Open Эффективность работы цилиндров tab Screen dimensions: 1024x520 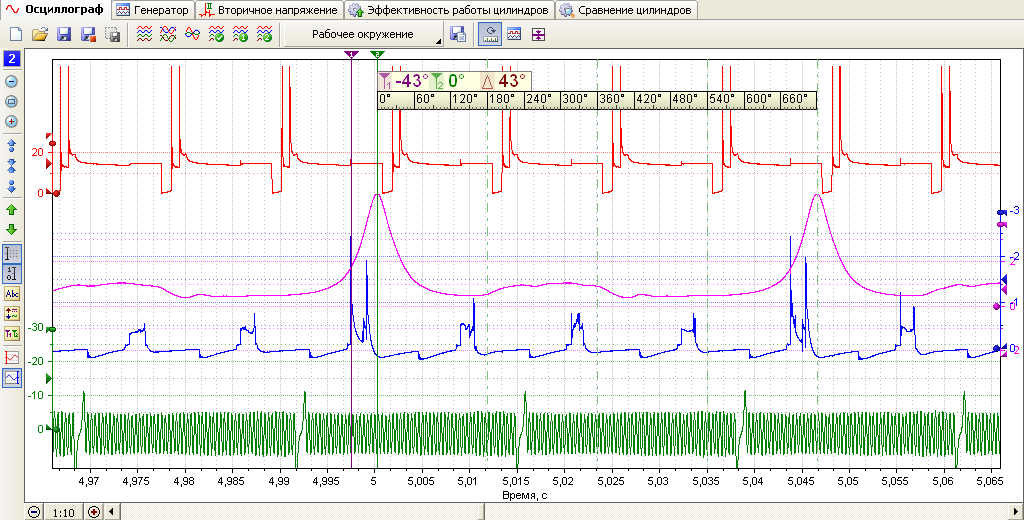[x=449, y=10]
